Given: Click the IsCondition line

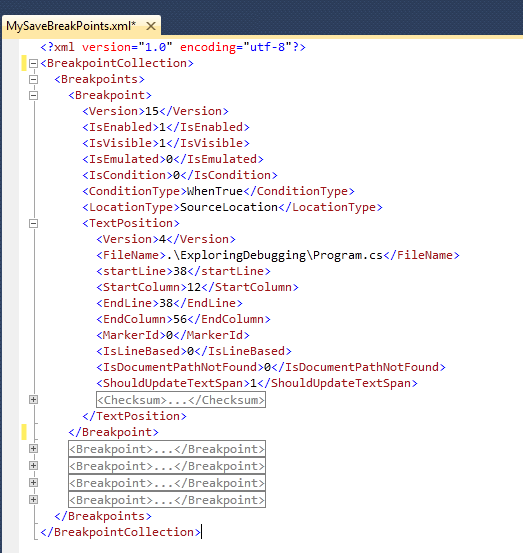Looking at the screenshot, I should click(x=180, y=175).
